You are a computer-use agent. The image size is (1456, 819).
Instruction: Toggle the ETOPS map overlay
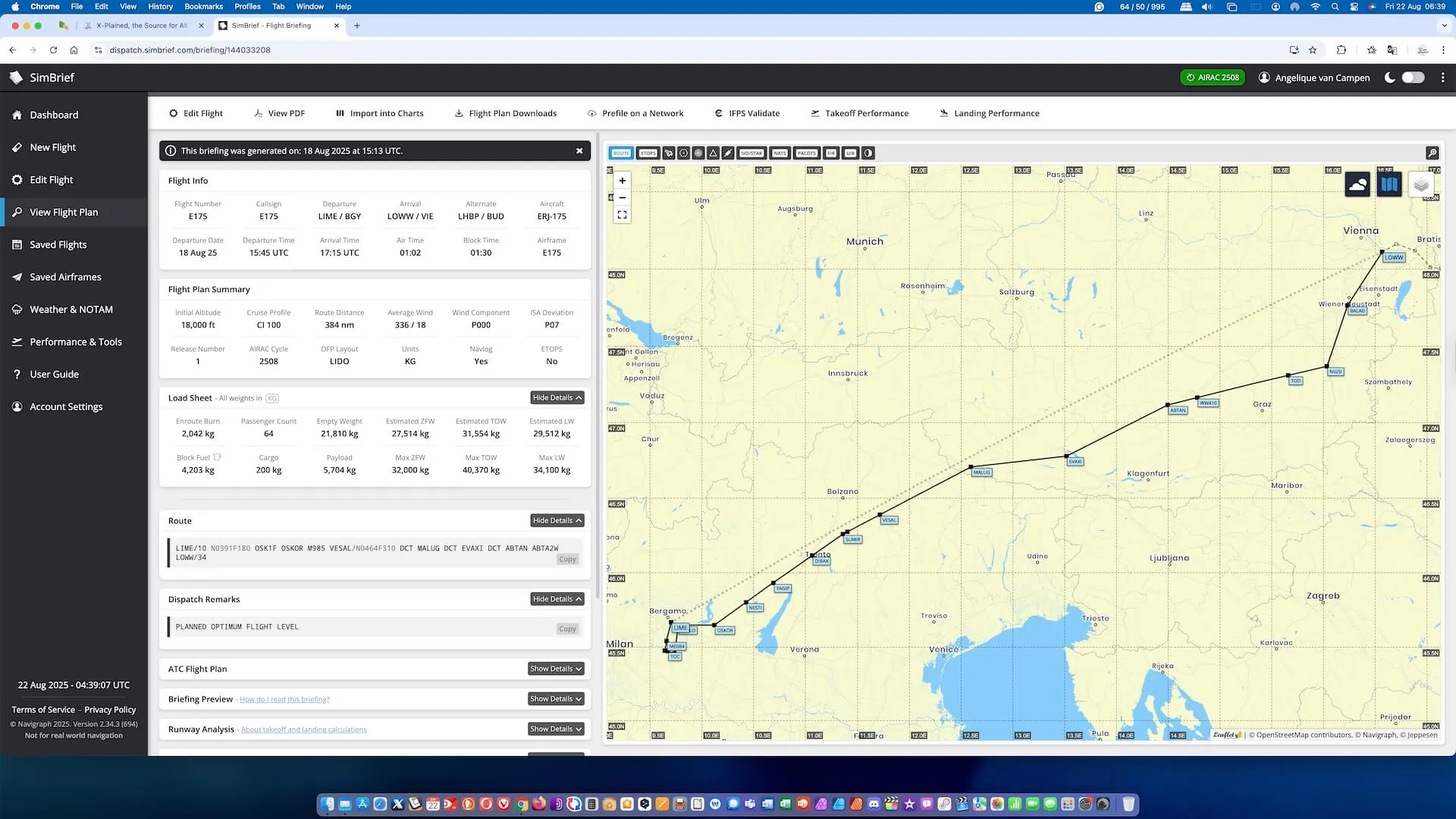(648, 153)
